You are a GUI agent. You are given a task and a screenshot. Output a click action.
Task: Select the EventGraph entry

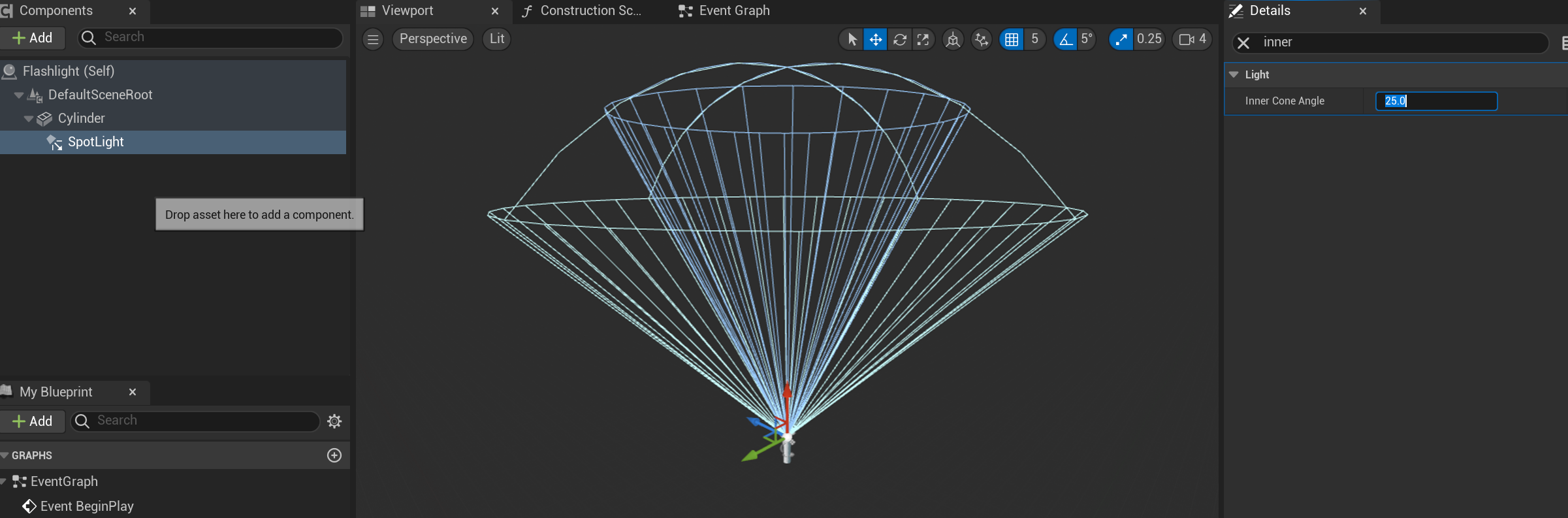[x=64, y=481]
